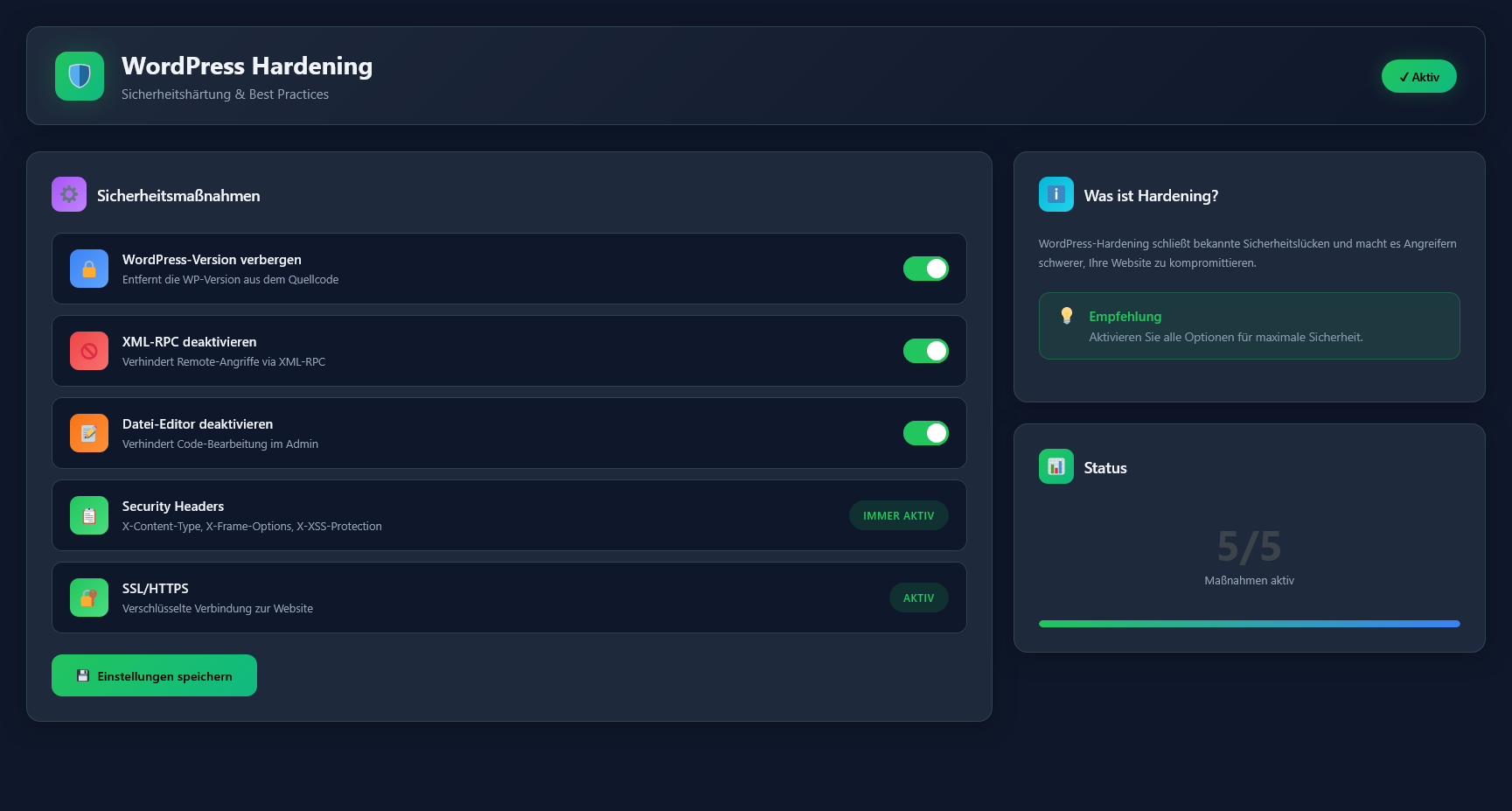Click the Maßnahmen aktiv progress bar
This screenshot has height=811, width=1512.
click(1249, 624)
